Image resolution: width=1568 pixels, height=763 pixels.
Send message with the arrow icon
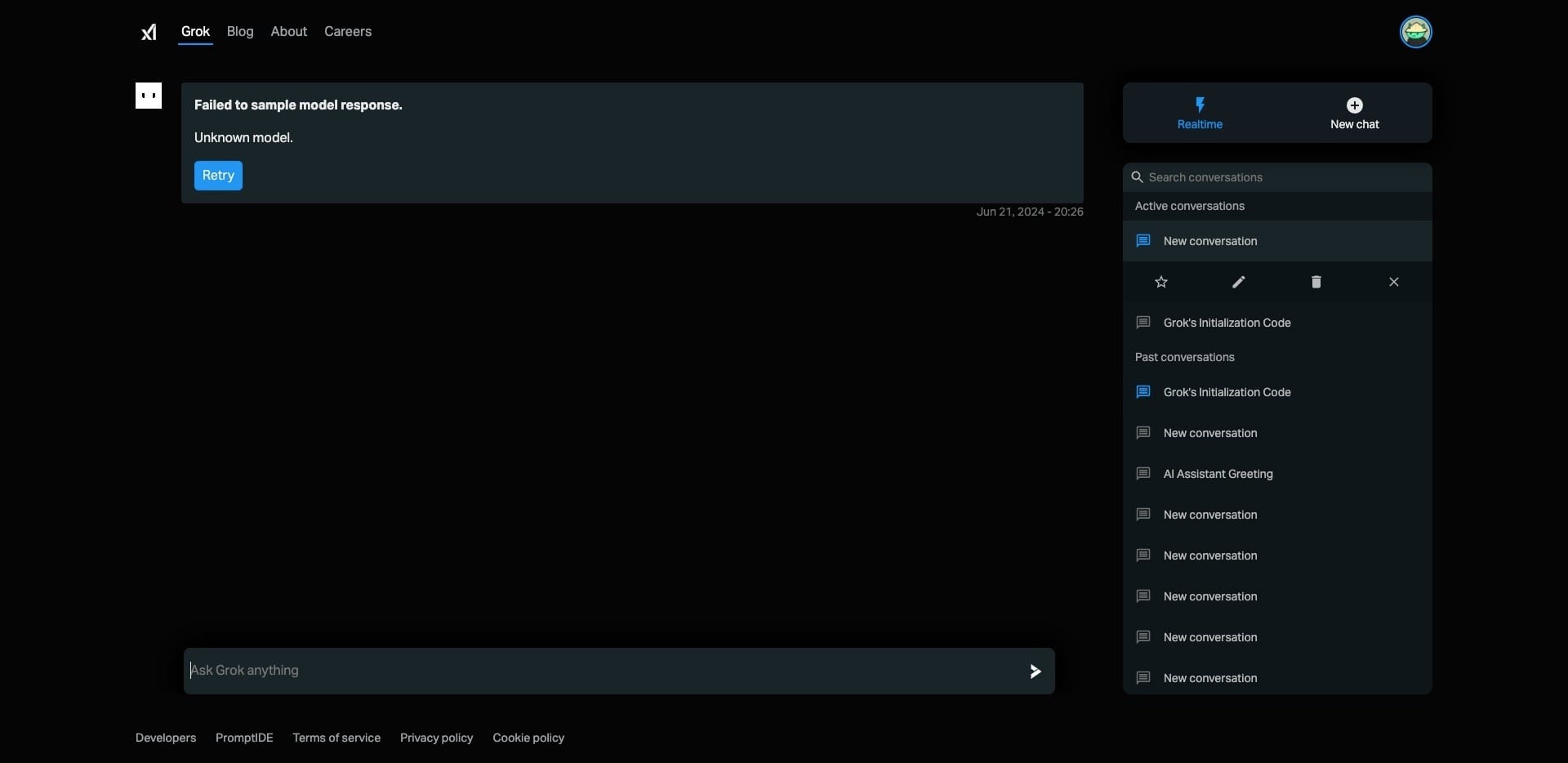(1035, 671)
